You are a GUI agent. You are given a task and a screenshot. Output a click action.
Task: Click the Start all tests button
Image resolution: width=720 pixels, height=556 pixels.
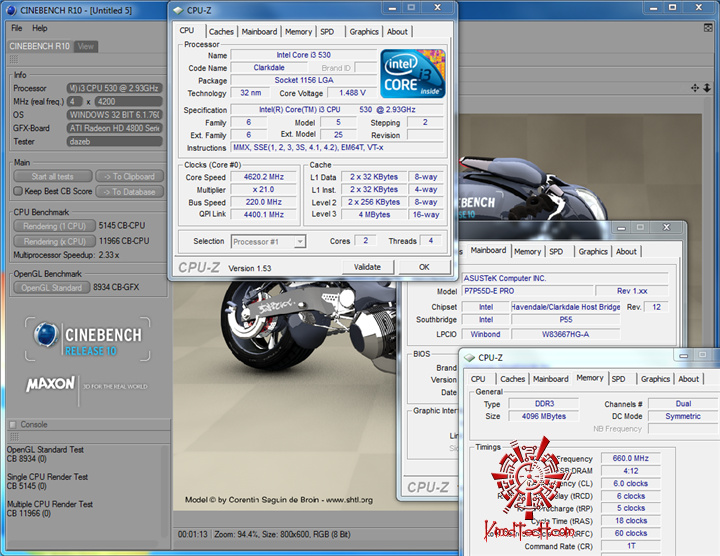click(52, 176)
